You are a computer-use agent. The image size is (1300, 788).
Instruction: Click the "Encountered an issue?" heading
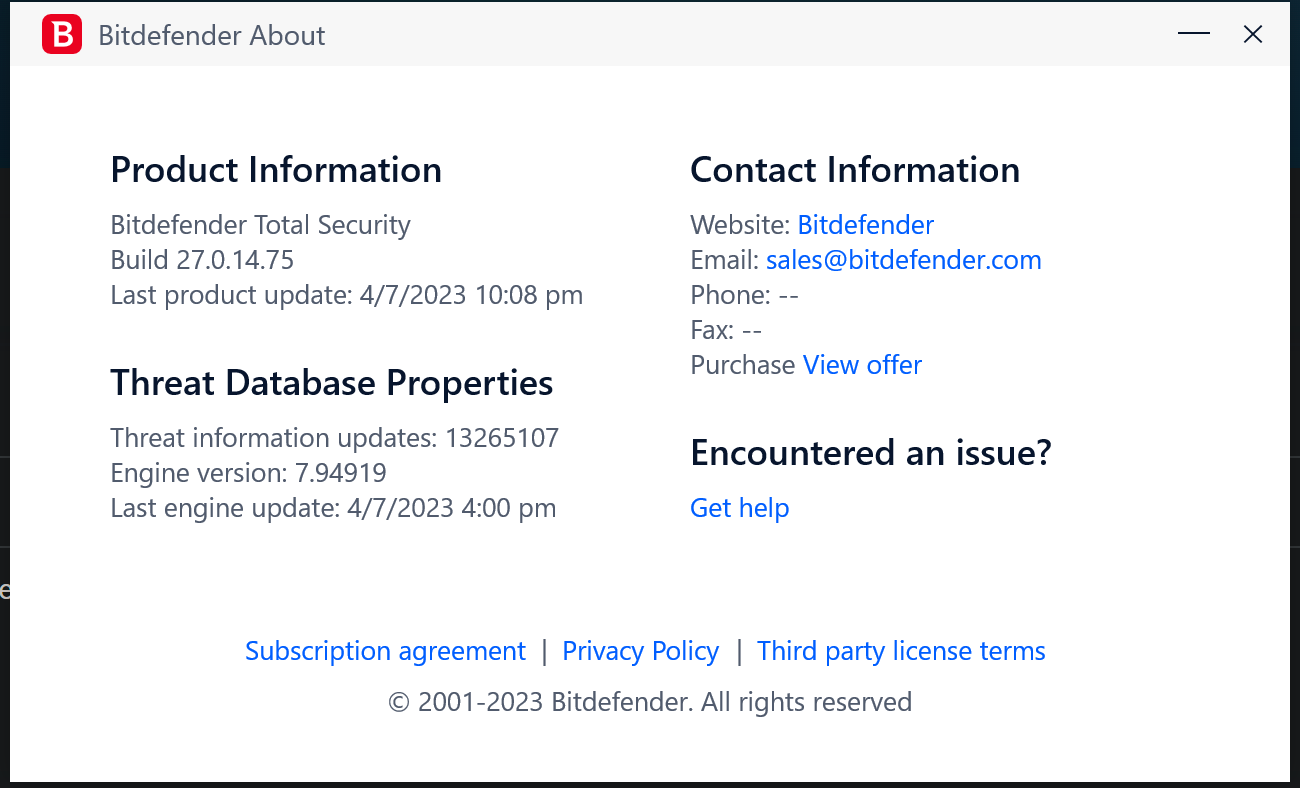coord(871,453)
